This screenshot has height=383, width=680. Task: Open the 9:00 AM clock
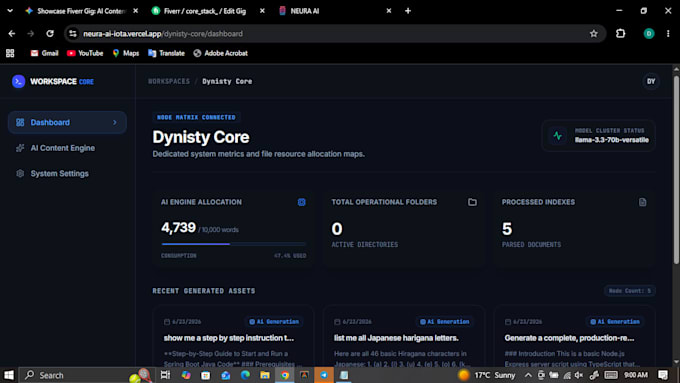click(636, 375)
